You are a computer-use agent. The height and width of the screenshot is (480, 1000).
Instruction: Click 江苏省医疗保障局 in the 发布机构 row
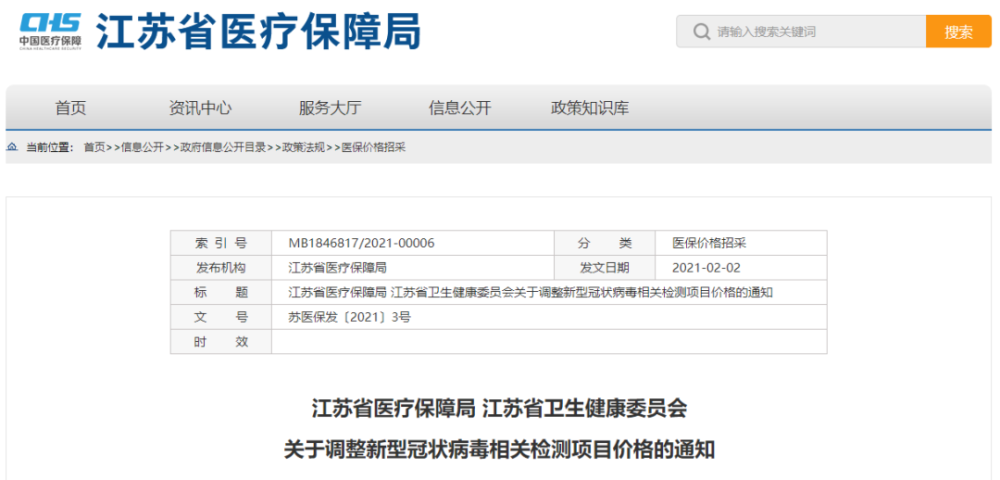(x=337, y=268)
